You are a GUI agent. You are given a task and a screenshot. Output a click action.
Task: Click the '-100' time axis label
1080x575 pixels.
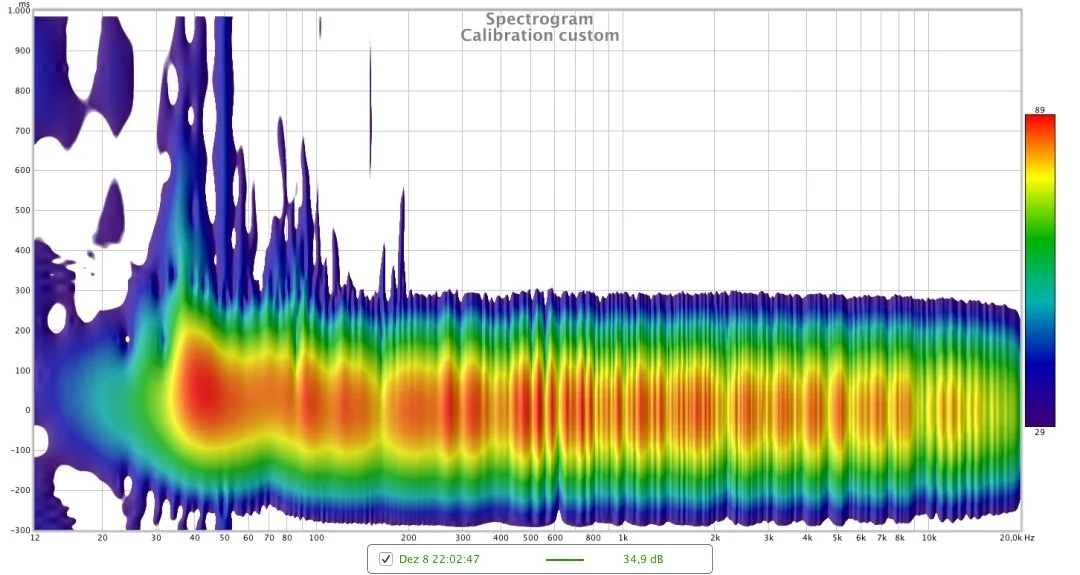tap(21, 450)
